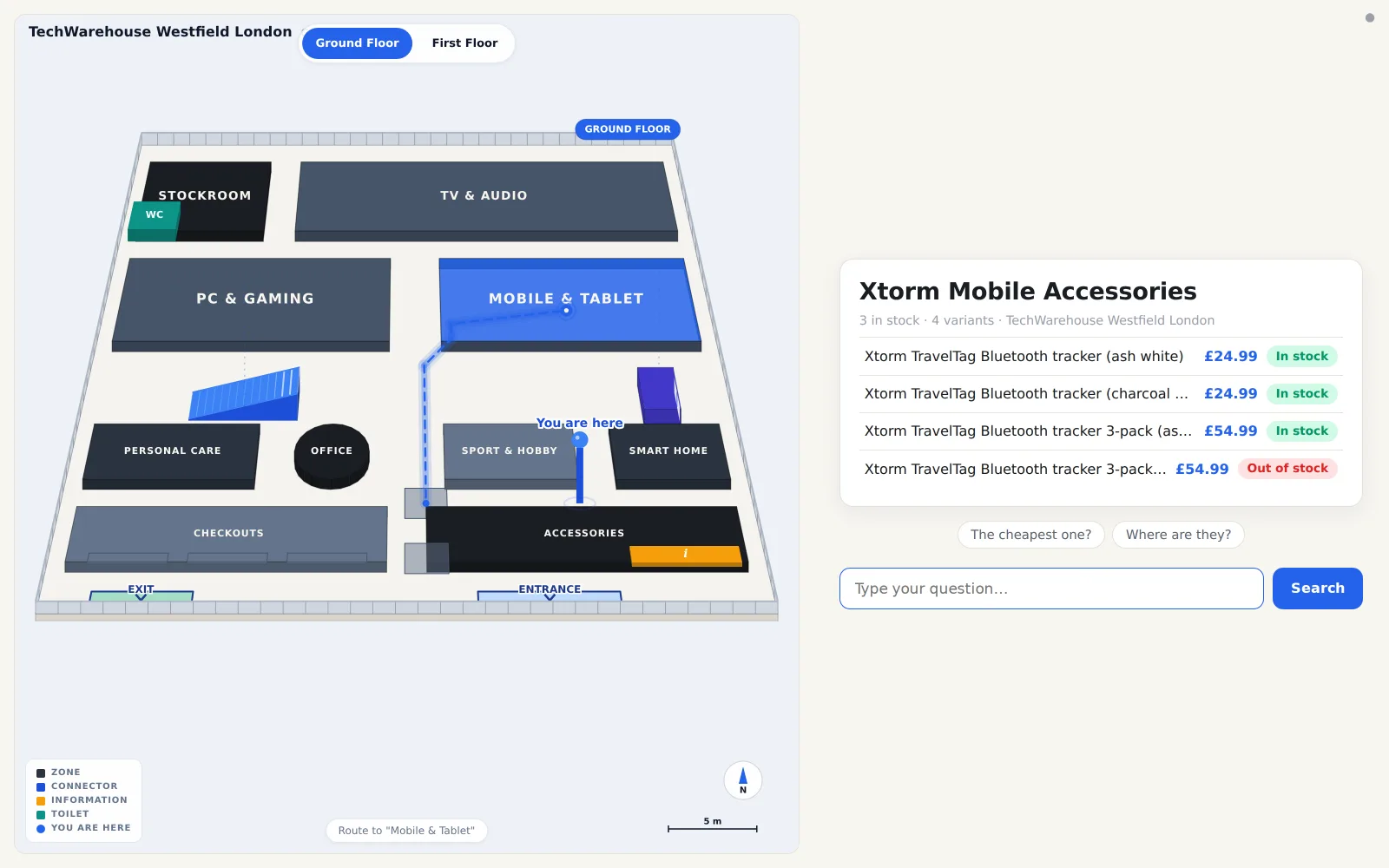Screen dimensions: 1389x868
Task: Click the Exit door marker
Action: click(x=141, y=591)
